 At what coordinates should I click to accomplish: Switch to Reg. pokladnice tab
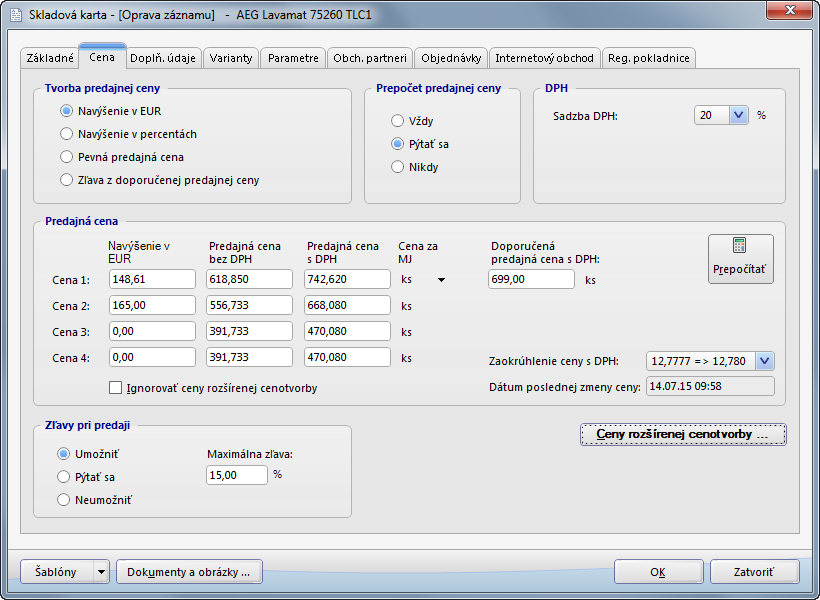[649, 58]
